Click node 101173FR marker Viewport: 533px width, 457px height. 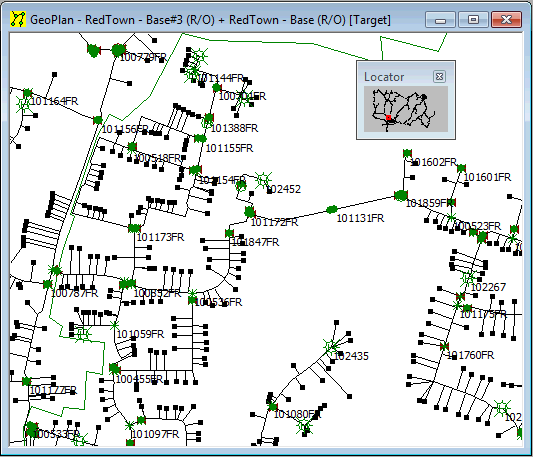(x=134, y=228)
